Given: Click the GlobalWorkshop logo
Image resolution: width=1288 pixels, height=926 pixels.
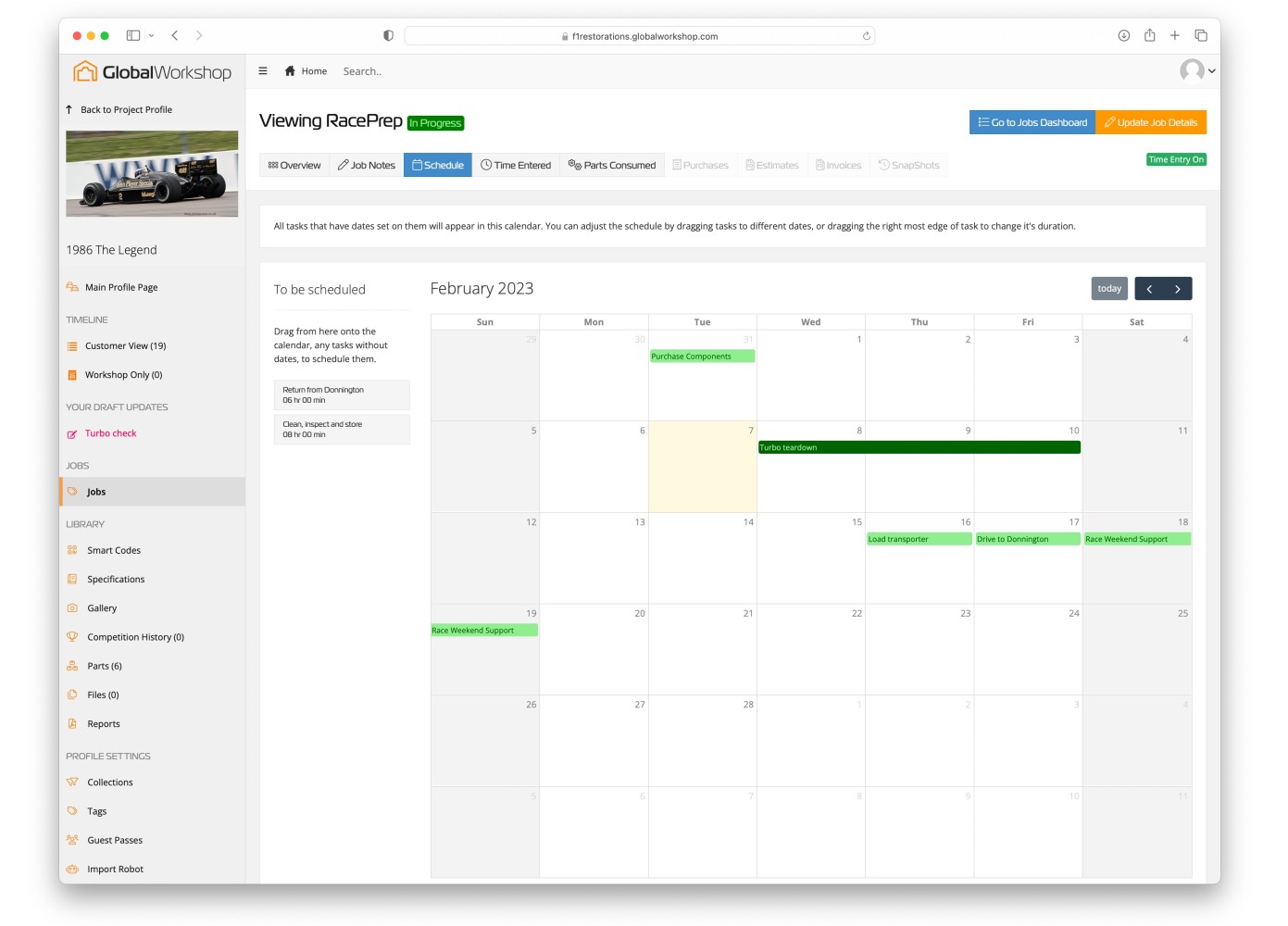Looking at the screenshot, I should pos(153,71).
